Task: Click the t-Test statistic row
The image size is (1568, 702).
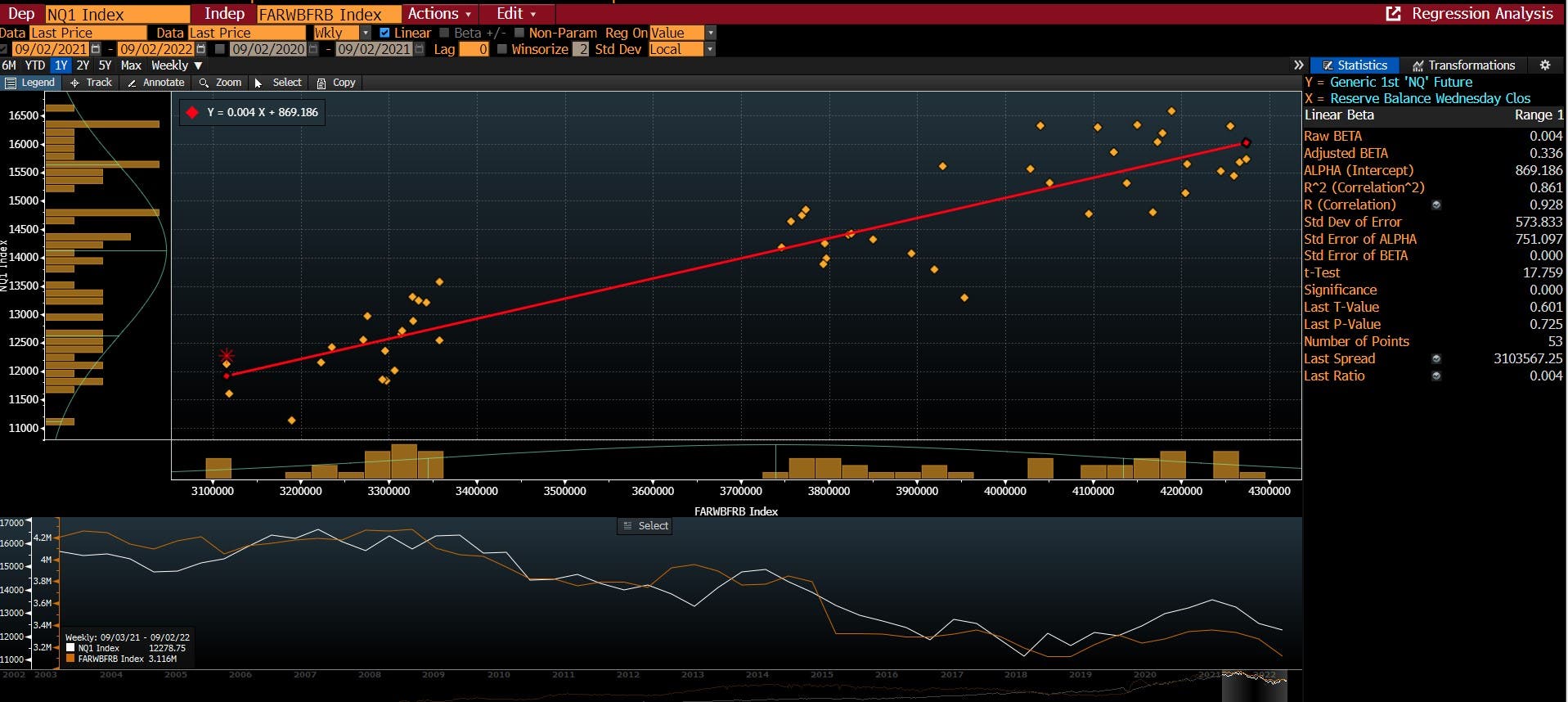Action: pyautogui.click(x=1433, y=272)
